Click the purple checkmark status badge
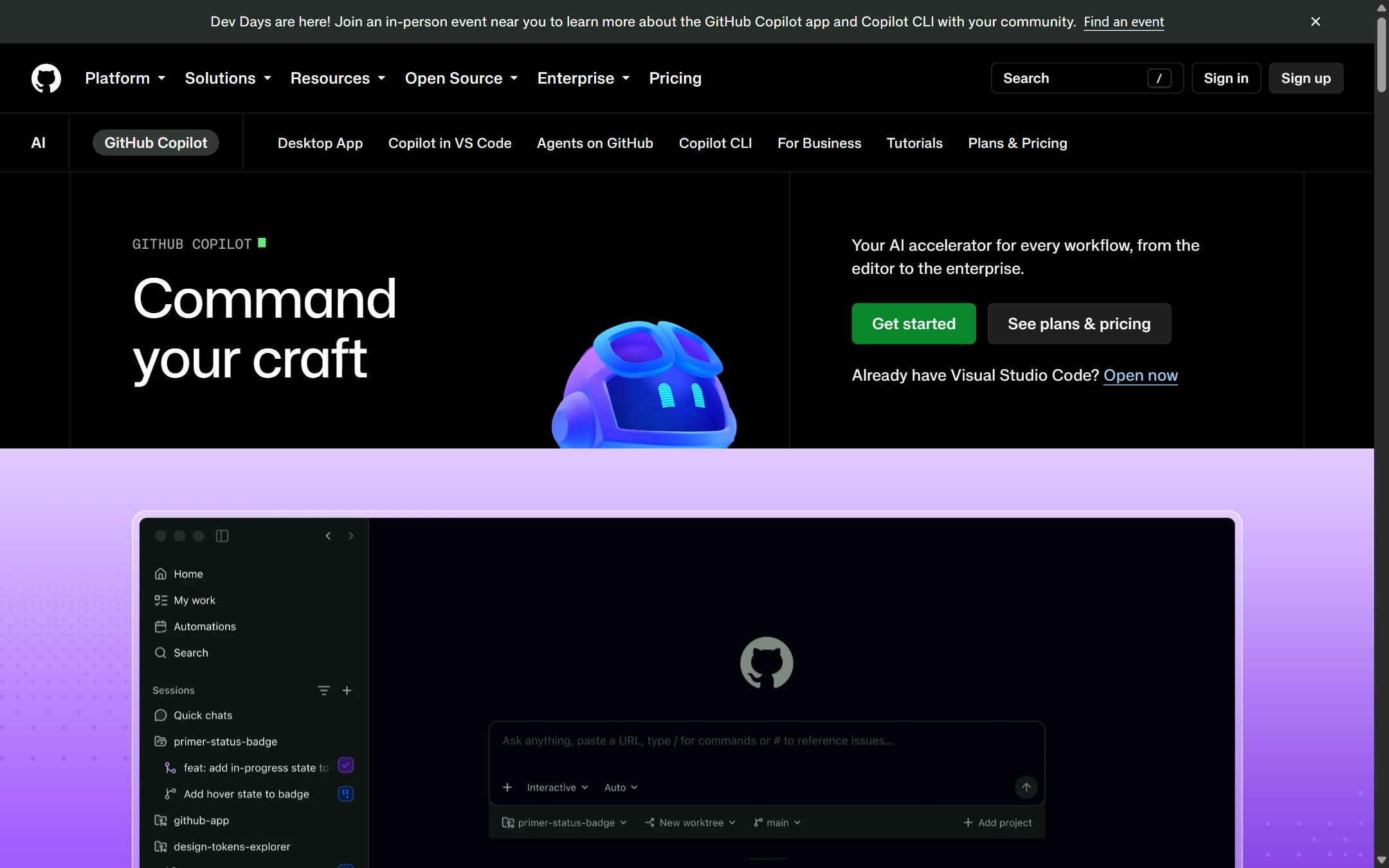Image resolution: width=1389 pixels, height=868 pixels. point(345,765)
